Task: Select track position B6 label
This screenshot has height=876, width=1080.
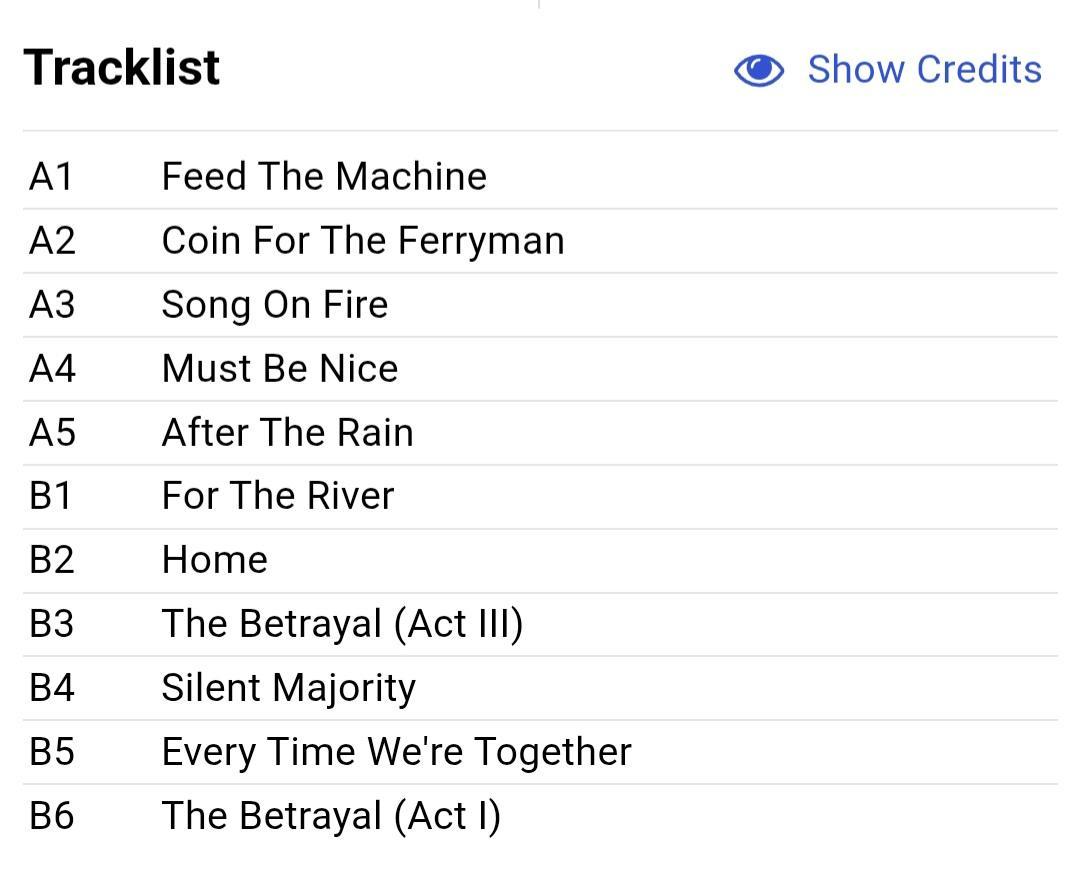Action: pos(52,816)
